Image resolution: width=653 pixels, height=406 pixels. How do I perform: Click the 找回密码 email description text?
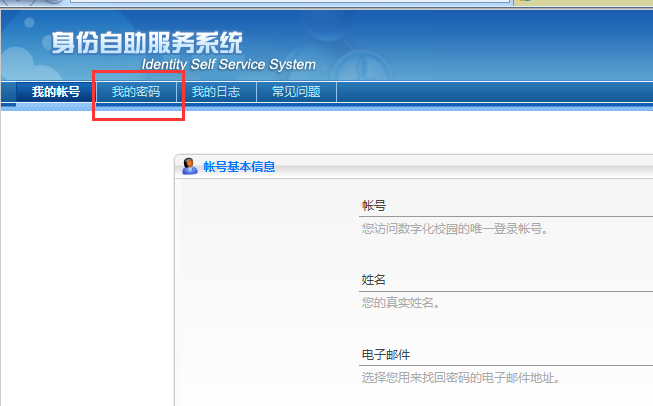[460, 378]
